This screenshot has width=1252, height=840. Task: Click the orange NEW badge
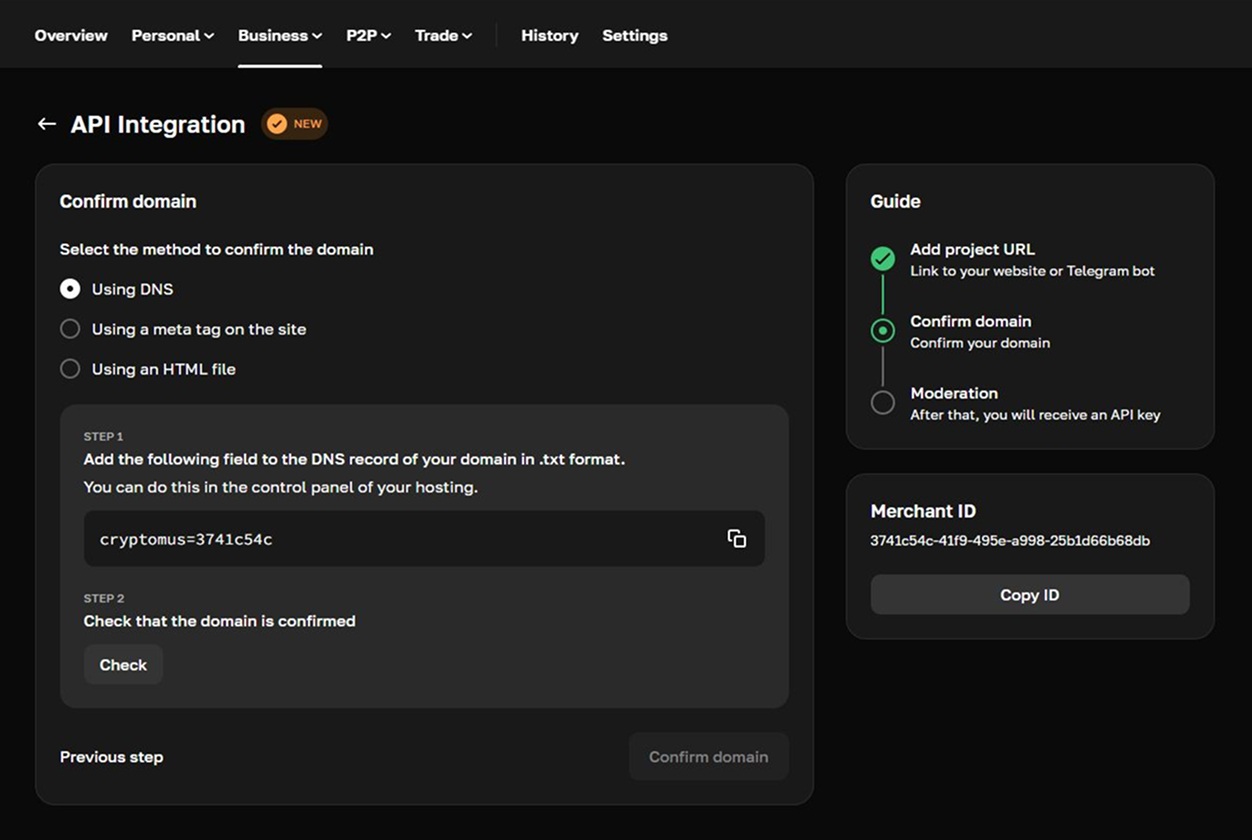point(294,123)
